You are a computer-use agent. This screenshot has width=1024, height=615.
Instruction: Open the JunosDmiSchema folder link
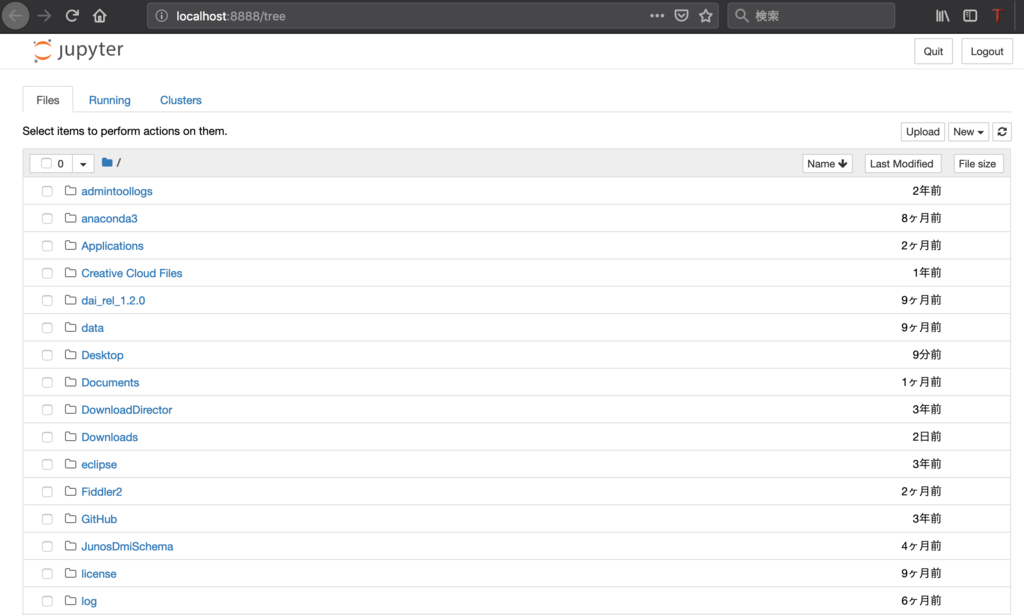coord(127,546)
